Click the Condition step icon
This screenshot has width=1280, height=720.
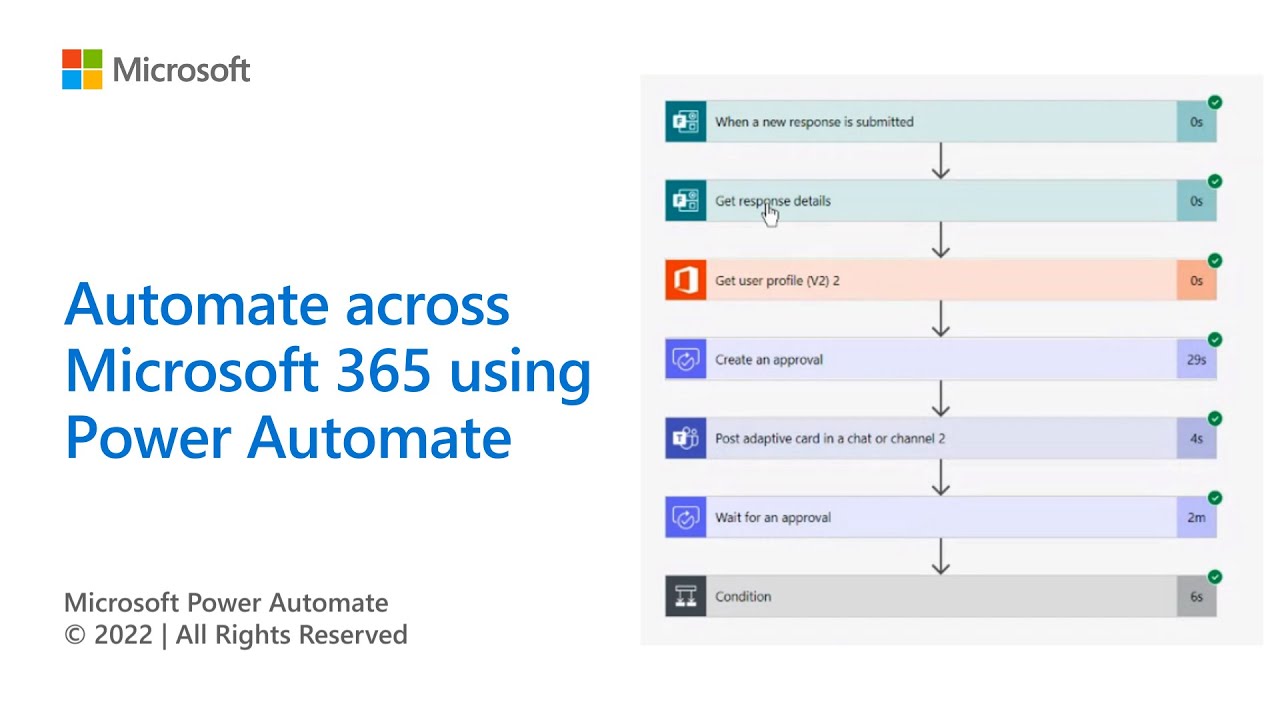(x=686, y=596)
